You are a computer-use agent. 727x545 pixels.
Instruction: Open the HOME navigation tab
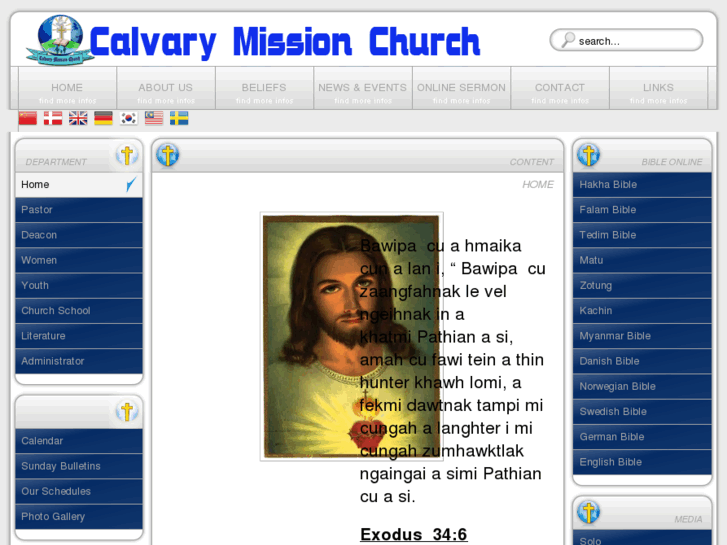[x=67, y=88]
